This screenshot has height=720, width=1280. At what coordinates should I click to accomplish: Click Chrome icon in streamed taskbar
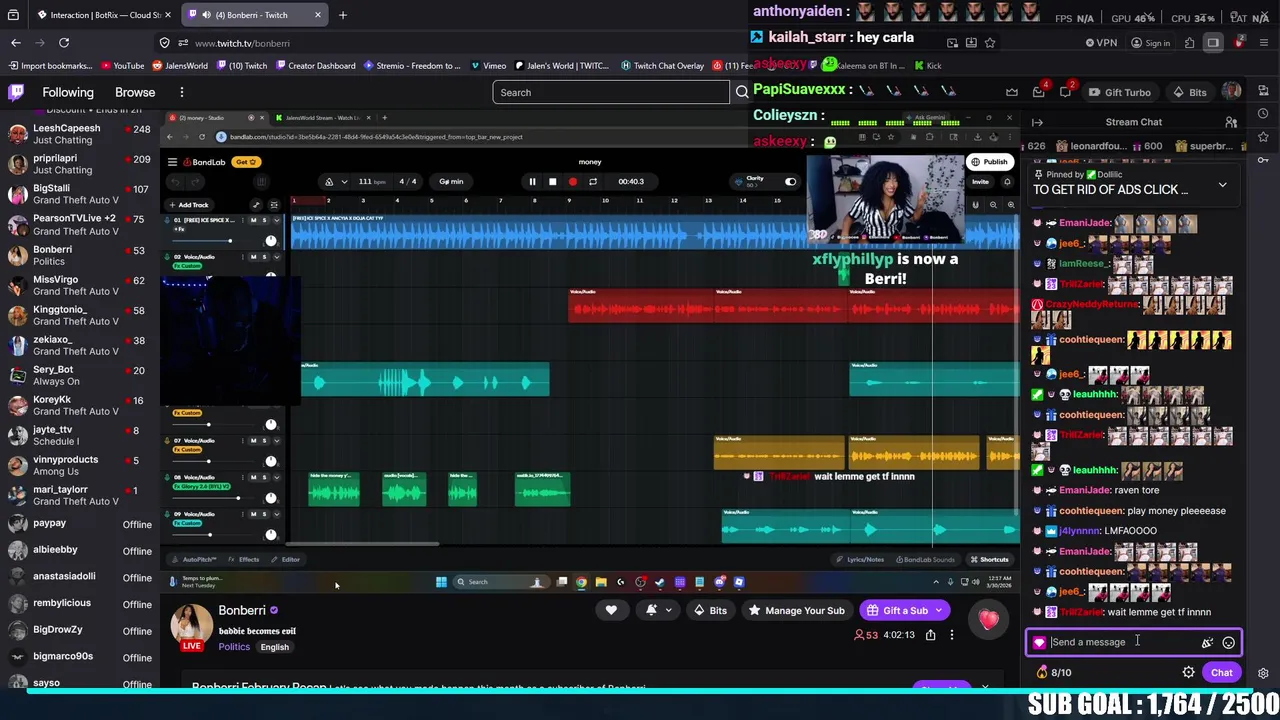pyautogui.click(x=581, y=582)
